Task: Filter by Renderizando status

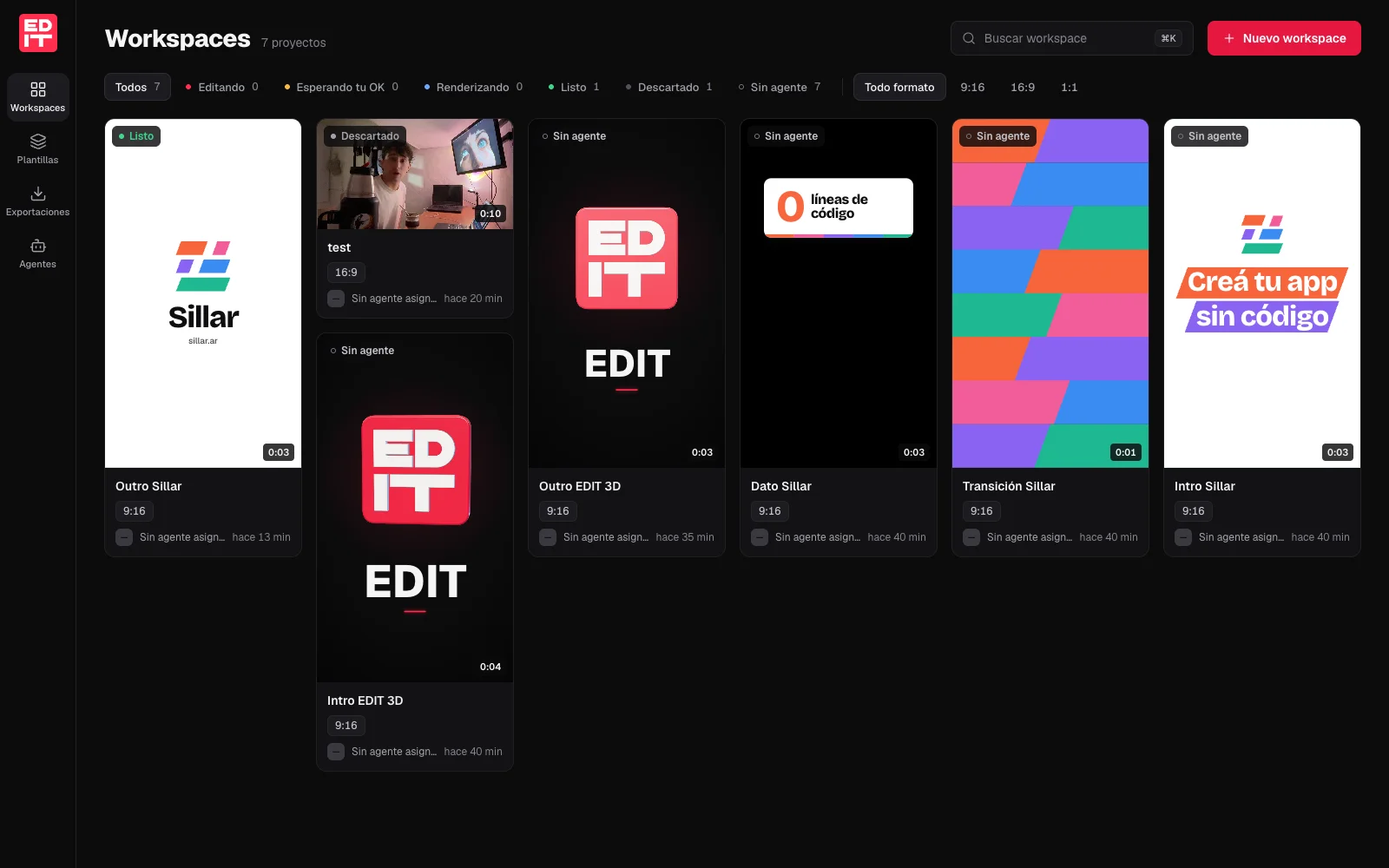Action: [x=473, y=87]
